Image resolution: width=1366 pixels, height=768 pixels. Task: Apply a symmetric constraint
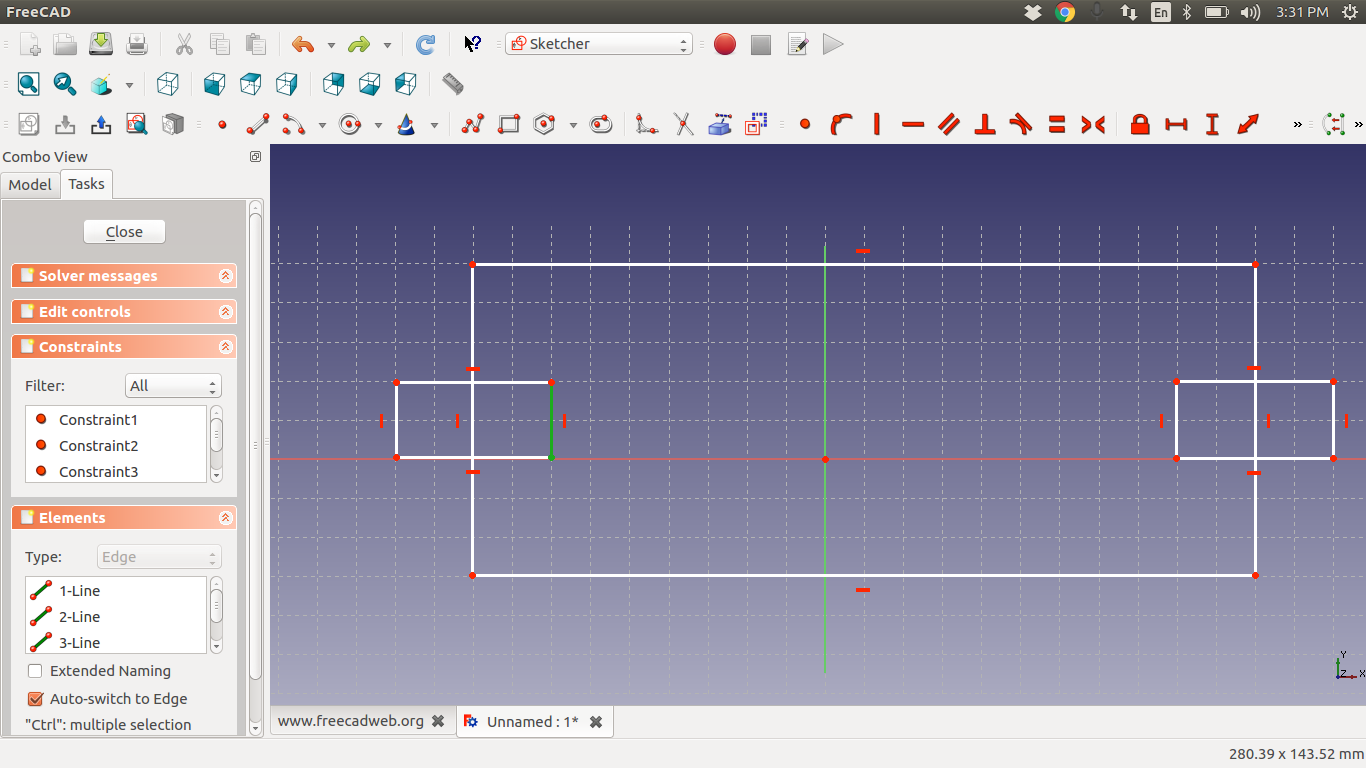[x=1092, y=124]
